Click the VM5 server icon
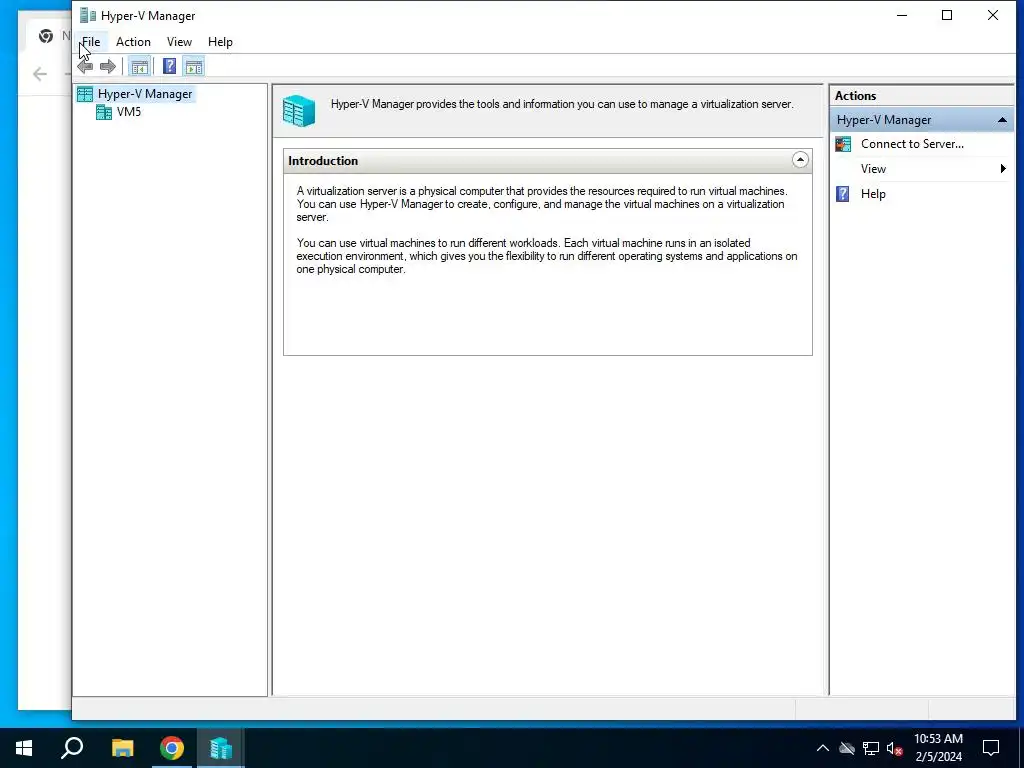Screen dimensions: 1024x768 104,112
